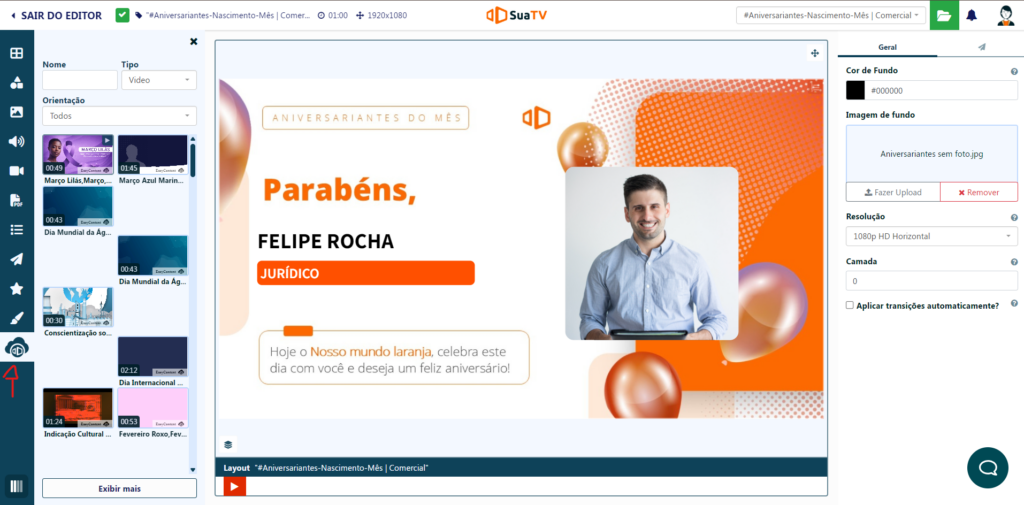Screen dimensions: 1024x505
Task: Open the green folder icon in header
Action: [x=944, y=15]
